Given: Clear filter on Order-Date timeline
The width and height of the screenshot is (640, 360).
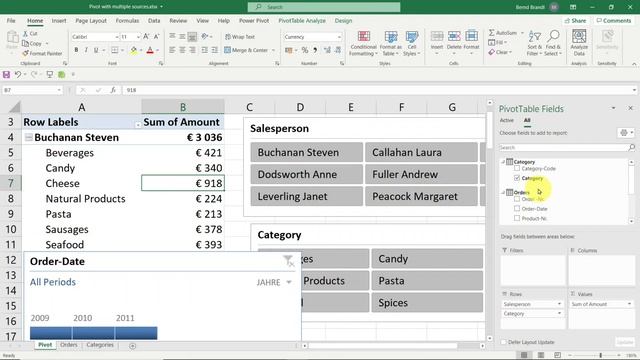Looking at the screenshot, I should [x=289, y=261].
